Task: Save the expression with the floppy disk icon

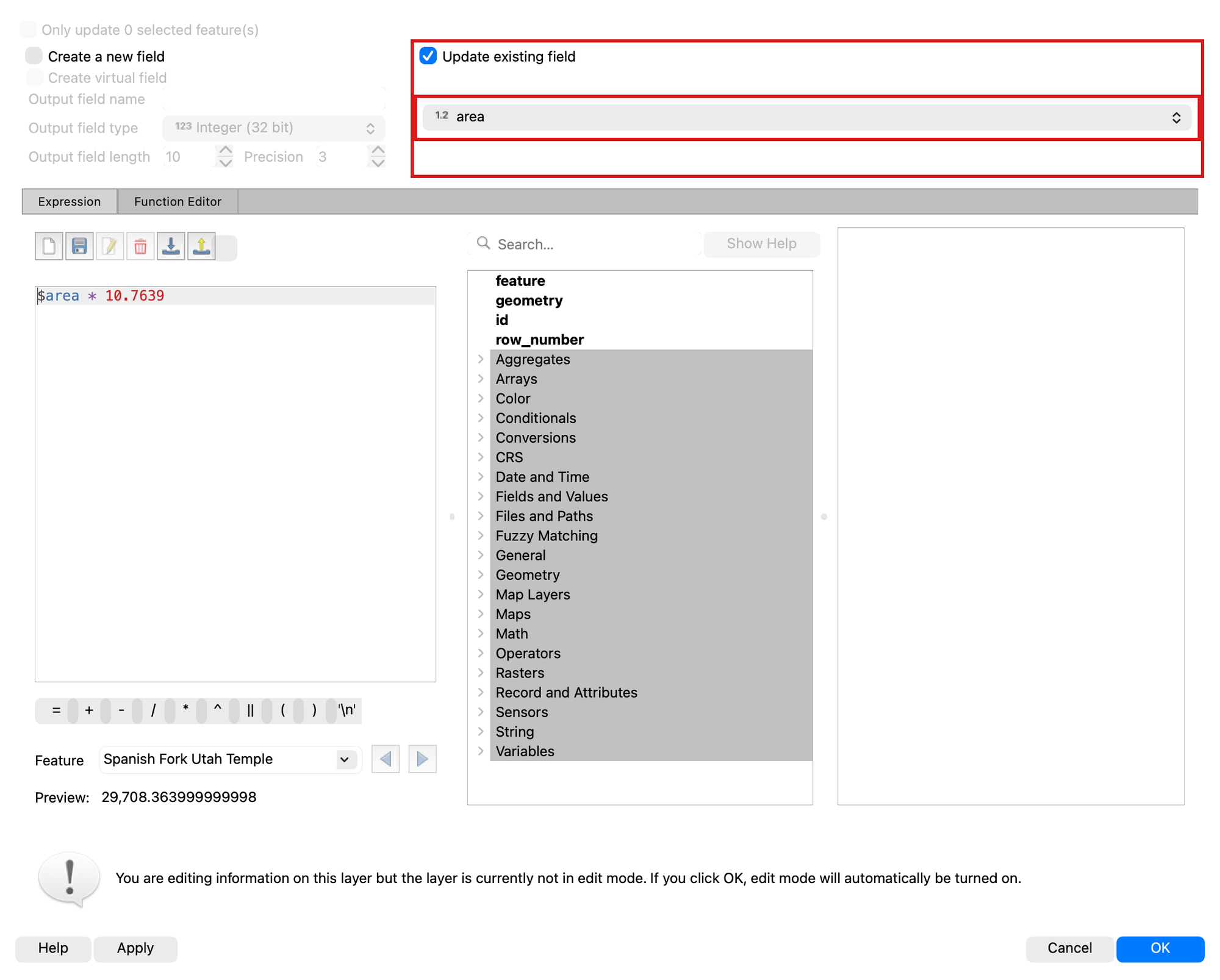Action: pyautogui.click(x=79, y=246)
